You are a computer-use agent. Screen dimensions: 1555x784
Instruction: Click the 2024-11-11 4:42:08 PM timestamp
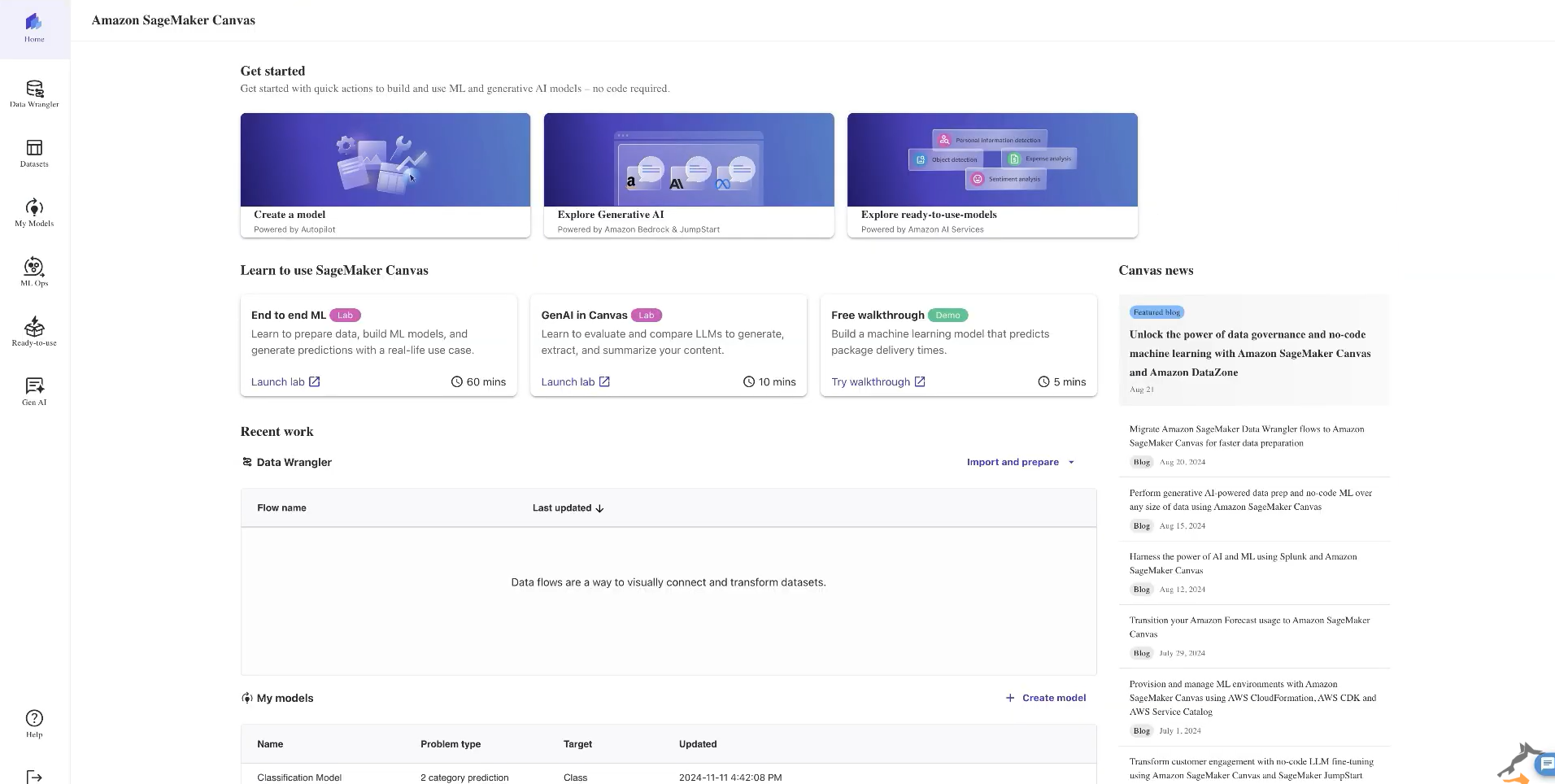coord(730,777)
